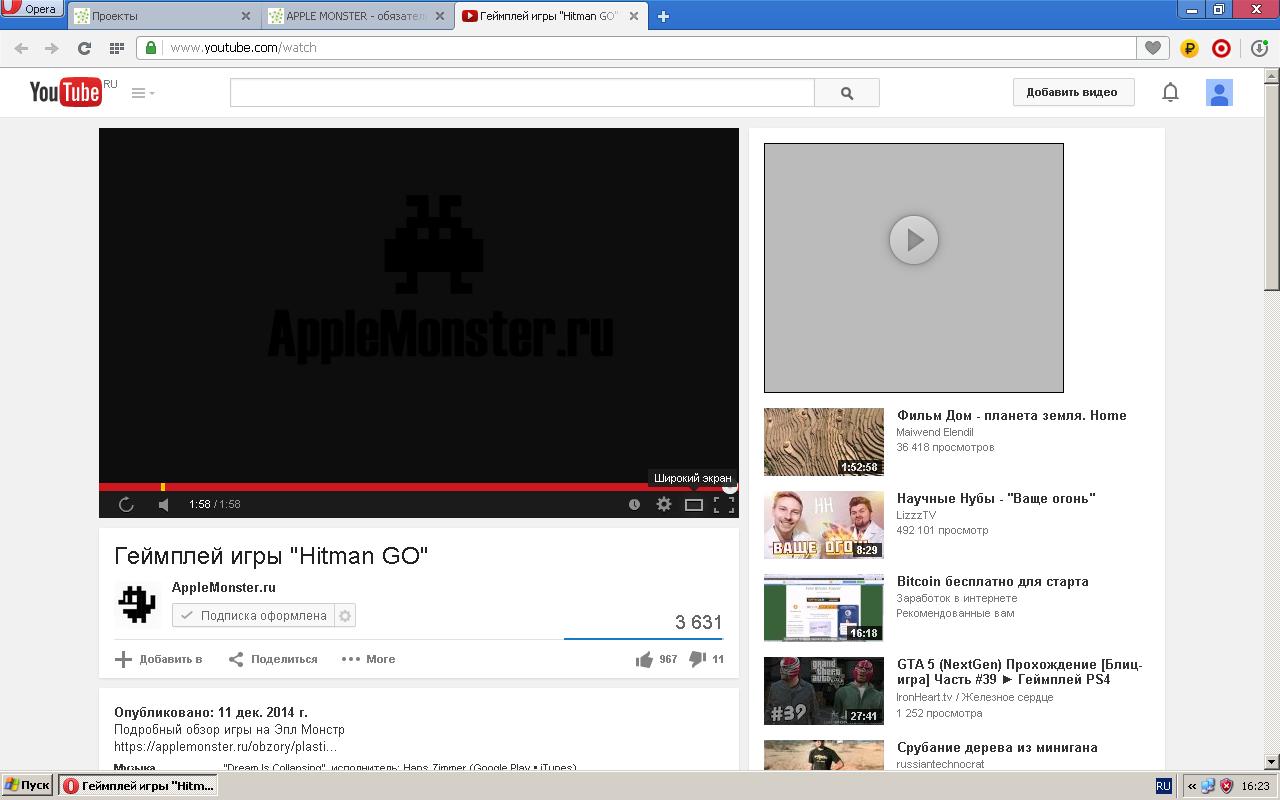Toggle the "Подписка оформлена" subscription button
The height and width of the screenshot is (800, 1280).
point(253,616)
